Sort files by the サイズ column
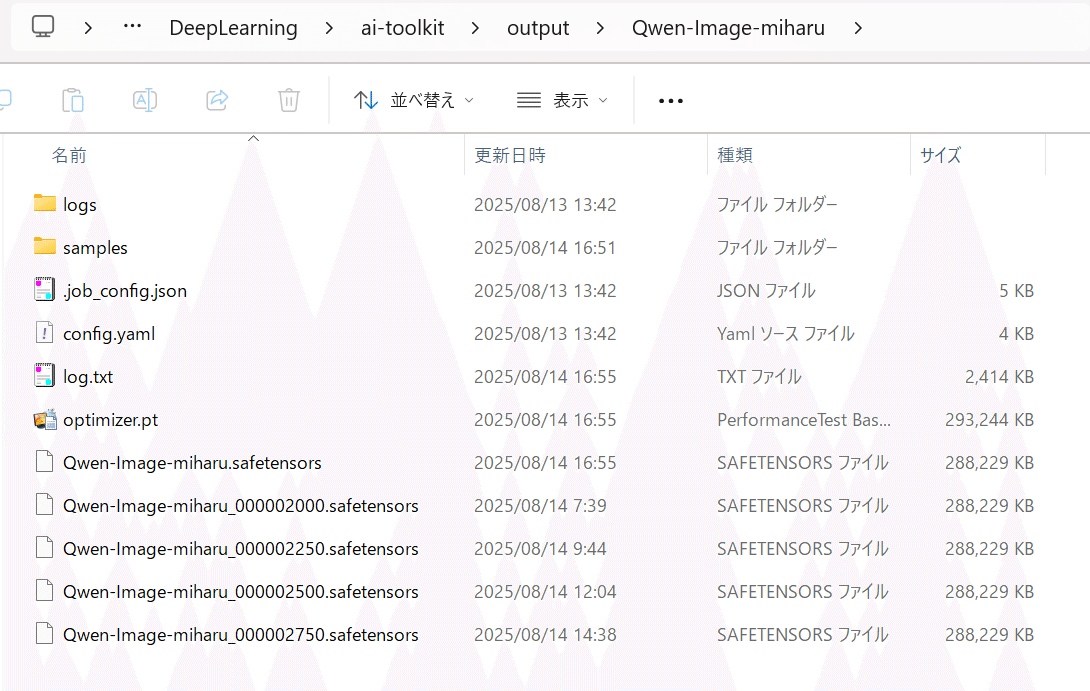This screenshot has width=1090, height=691. [939, 155]
